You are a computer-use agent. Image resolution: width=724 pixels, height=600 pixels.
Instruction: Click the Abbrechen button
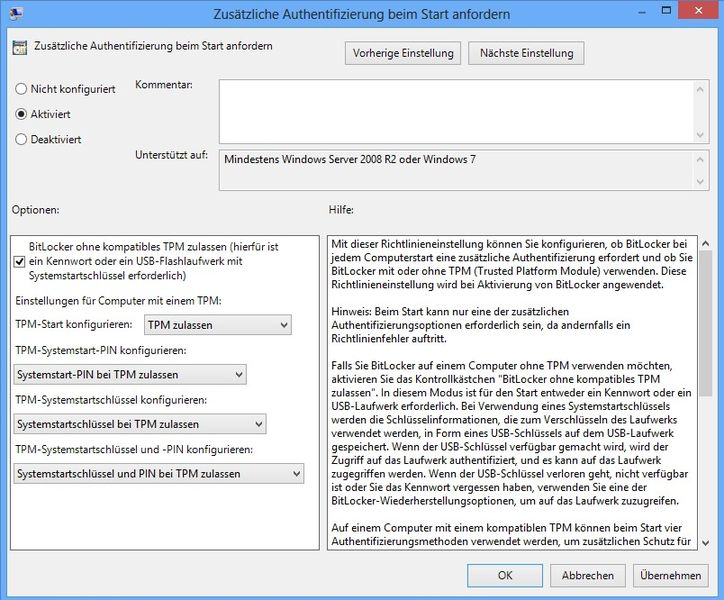click(x=587, y=576)
